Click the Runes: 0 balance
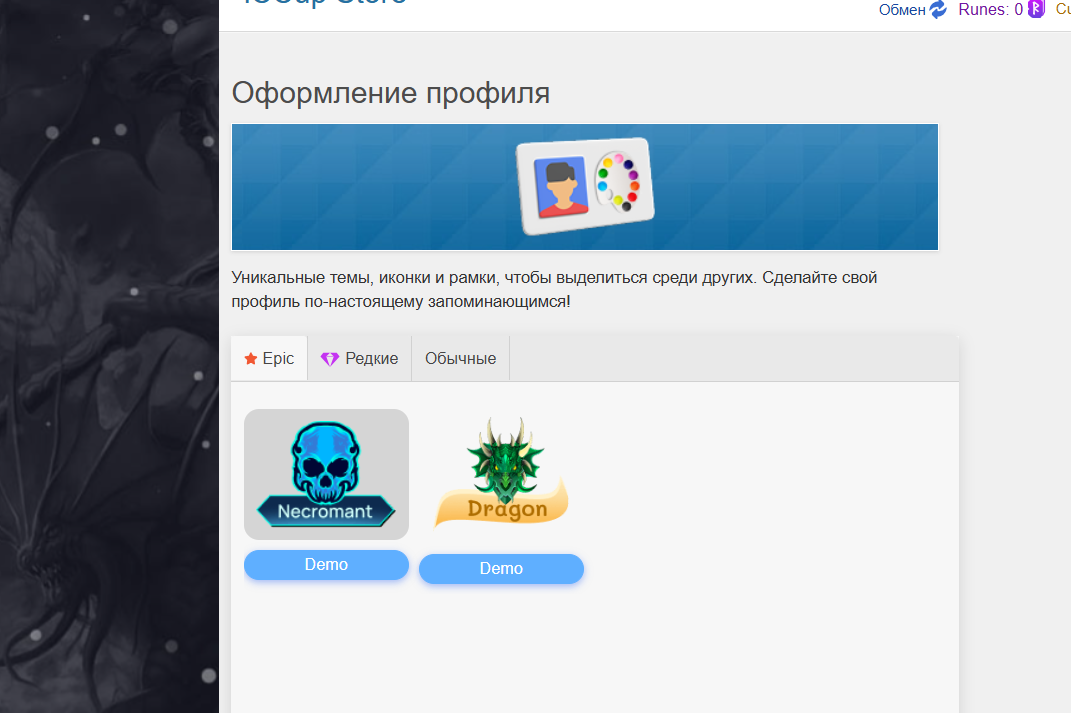The height and width of the screenshot is (713, 1071). [x=990, y=10]
